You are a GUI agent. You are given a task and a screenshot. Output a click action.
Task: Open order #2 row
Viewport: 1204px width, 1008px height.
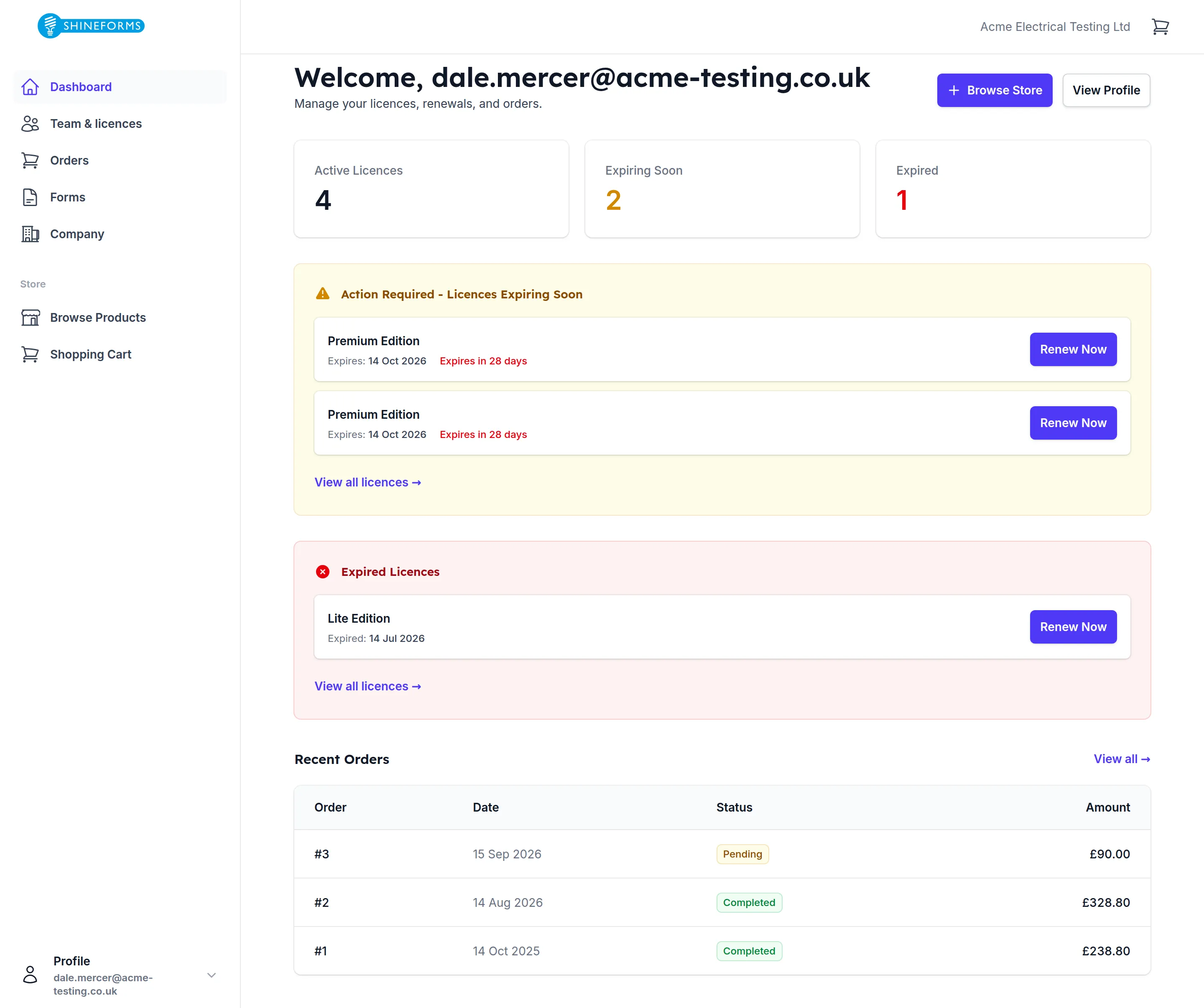click(x=722, y=903)
